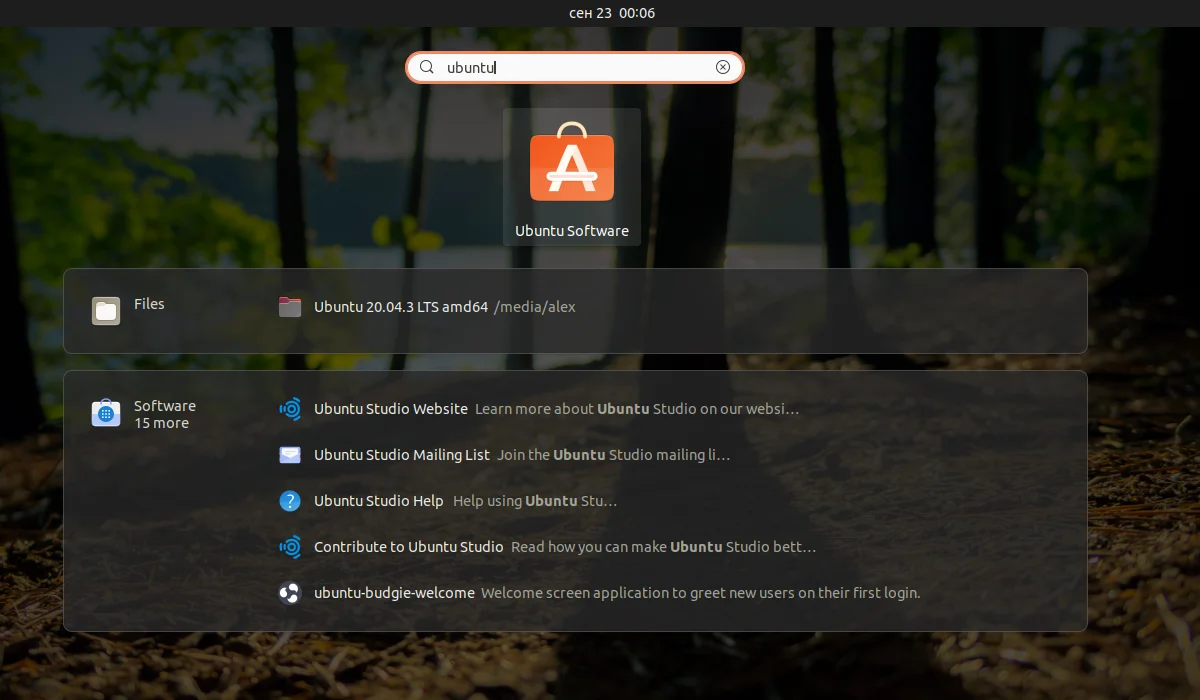Click the 'Help using Ubuntu Stu…' description
1200x700 pixels.
(535, 501)
